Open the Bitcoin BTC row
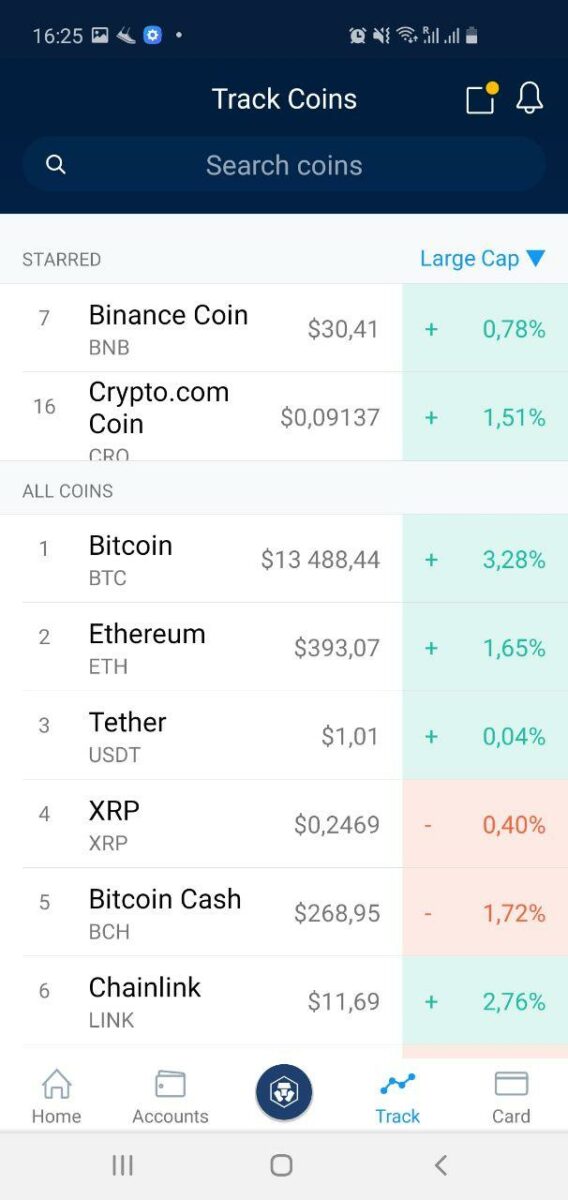Image resolution: width=568 pixels, height=1200 pixels. [284, 559]
